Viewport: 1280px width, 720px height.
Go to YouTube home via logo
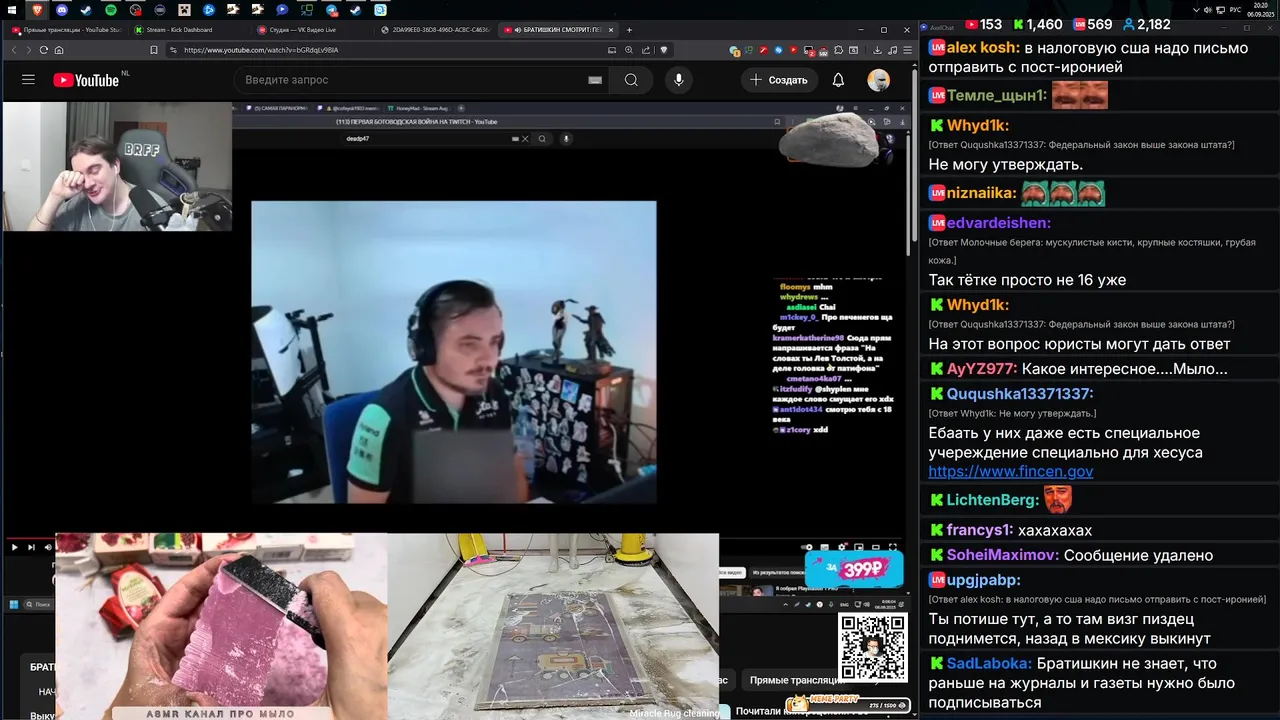pos(88,80)
